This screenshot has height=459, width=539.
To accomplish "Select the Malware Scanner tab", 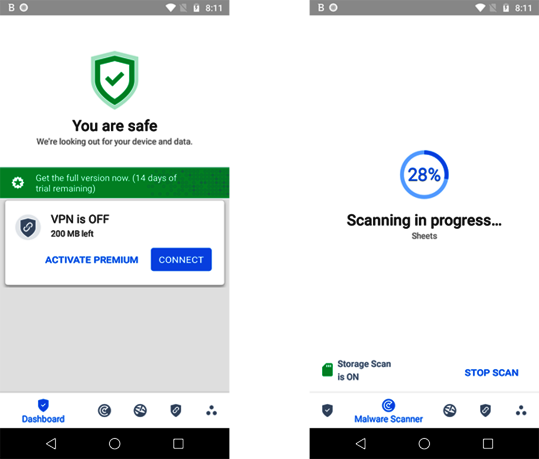I will coord(388,411).
